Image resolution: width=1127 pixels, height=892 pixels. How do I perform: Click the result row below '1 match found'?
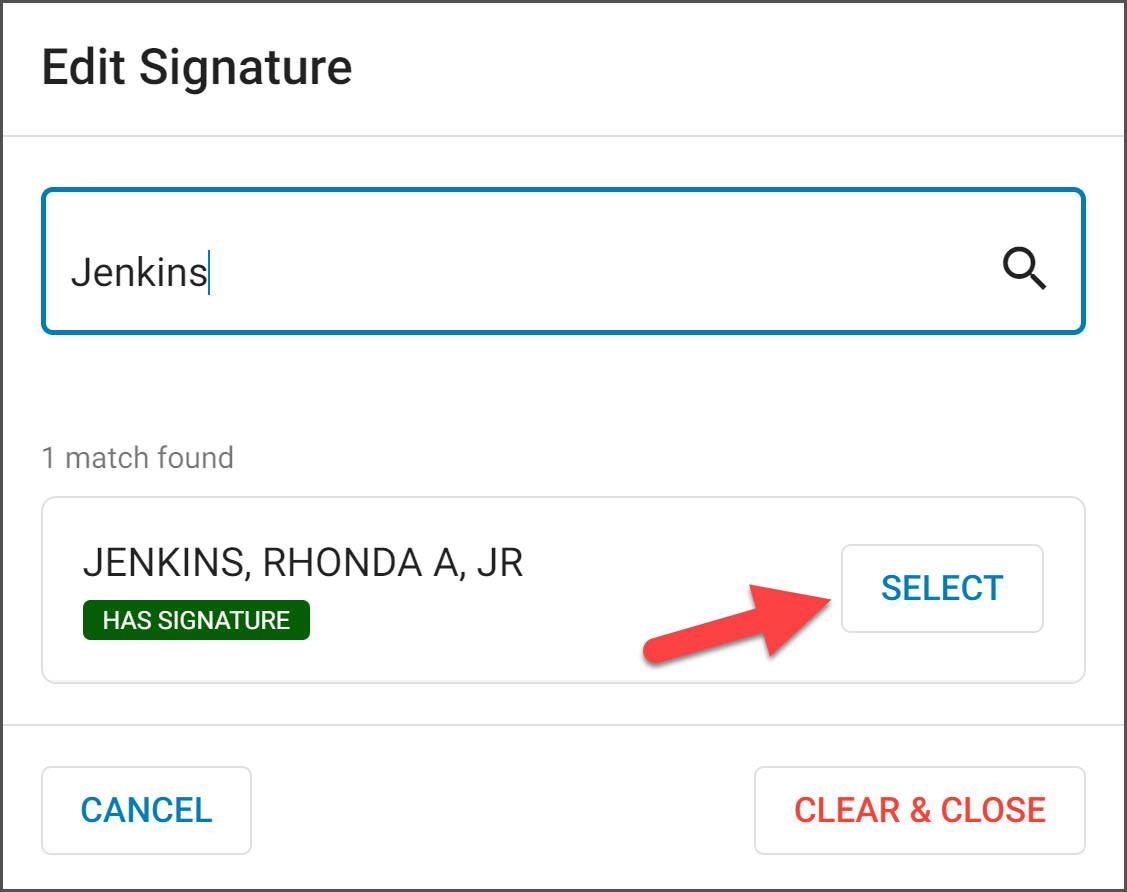(x=563, y=589)
